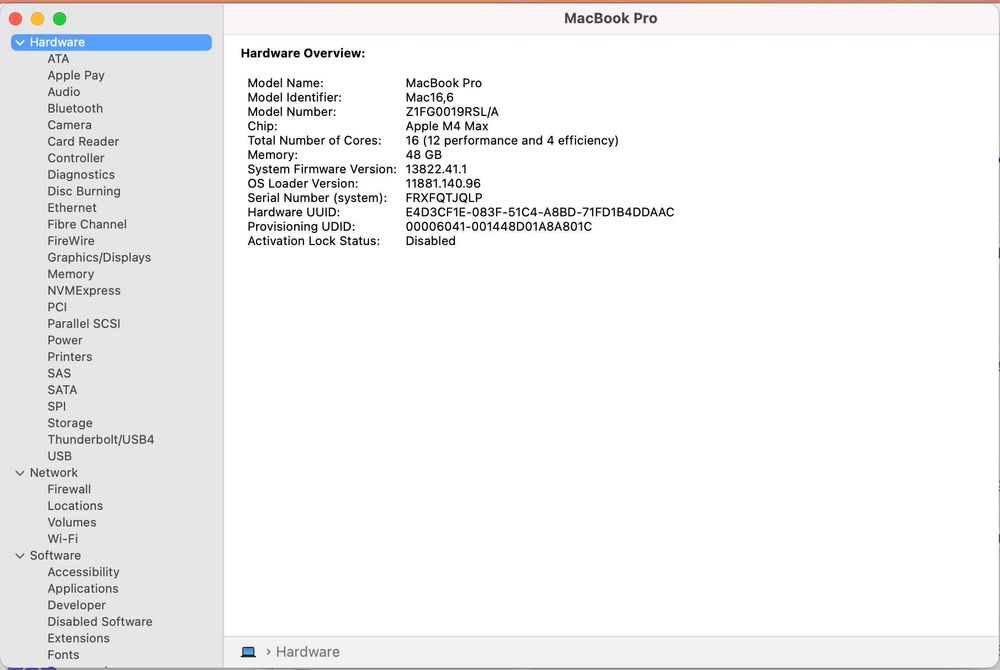This screenshot has width=1000, height=670.
Task: Open the Audio hardware entry
Action: (64, 92)
